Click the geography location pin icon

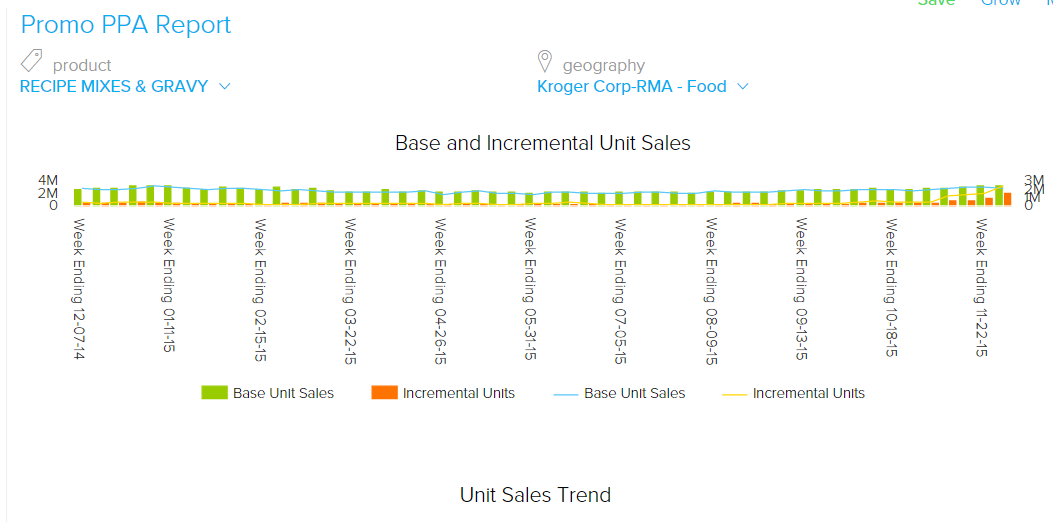545,61
